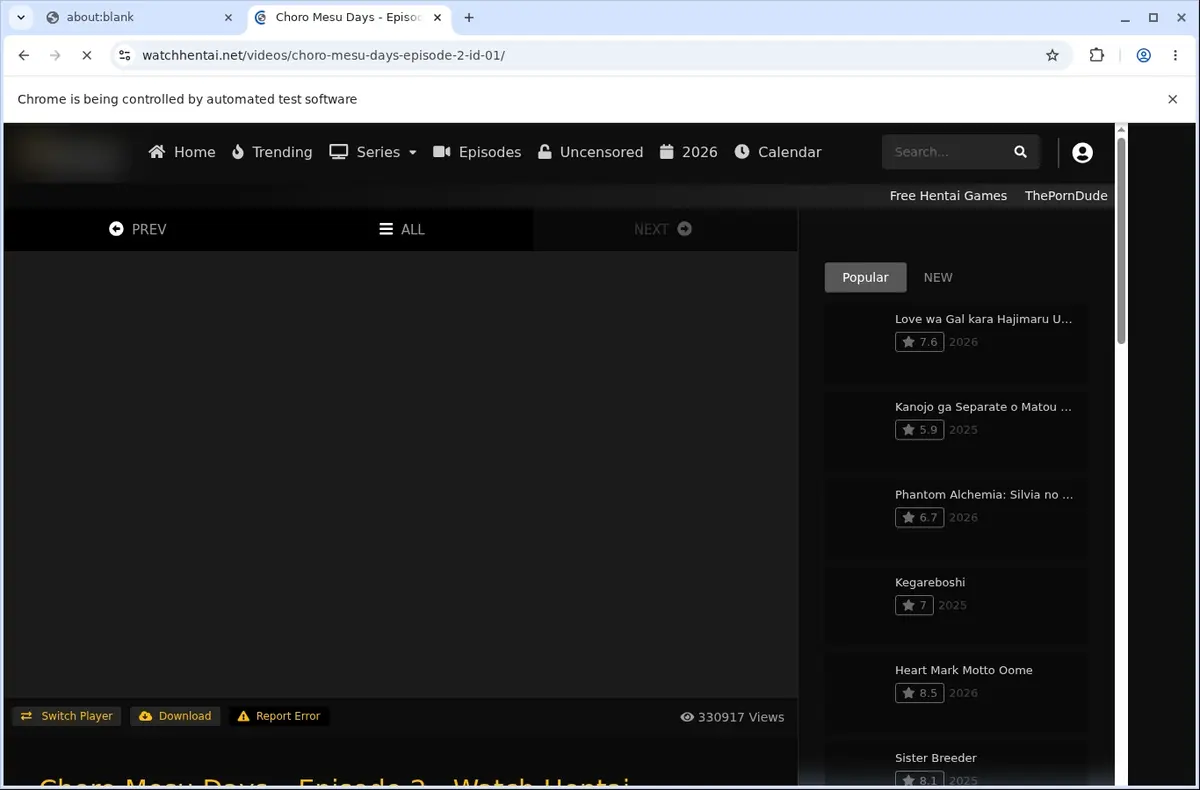Image resolution: width=1200 pixels, height=790 pixels.
Task: Open the Love wa Gal kara Hajimaru entry
Action: [983, 319]
